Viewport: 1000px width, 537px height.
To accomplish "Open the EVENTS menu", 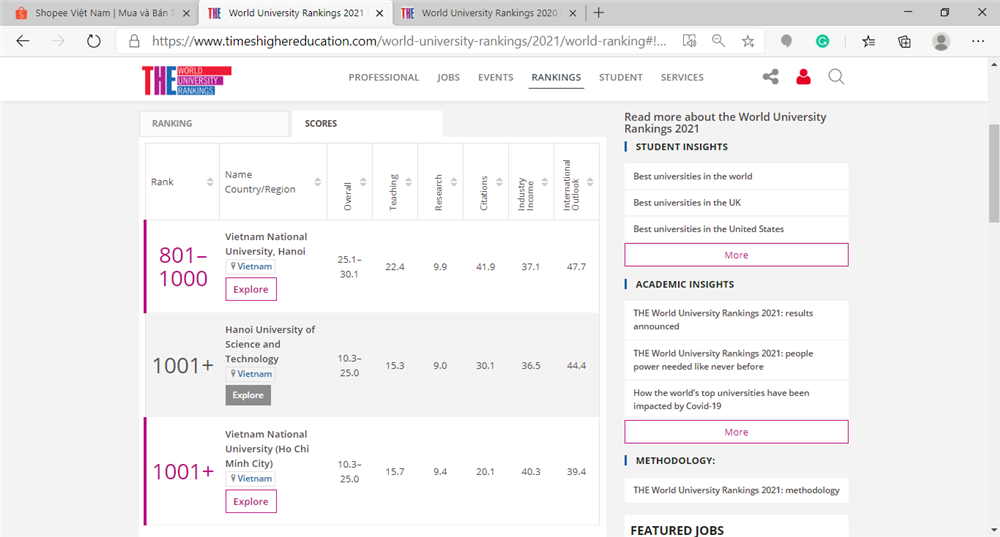I will (x=496, y=77).
